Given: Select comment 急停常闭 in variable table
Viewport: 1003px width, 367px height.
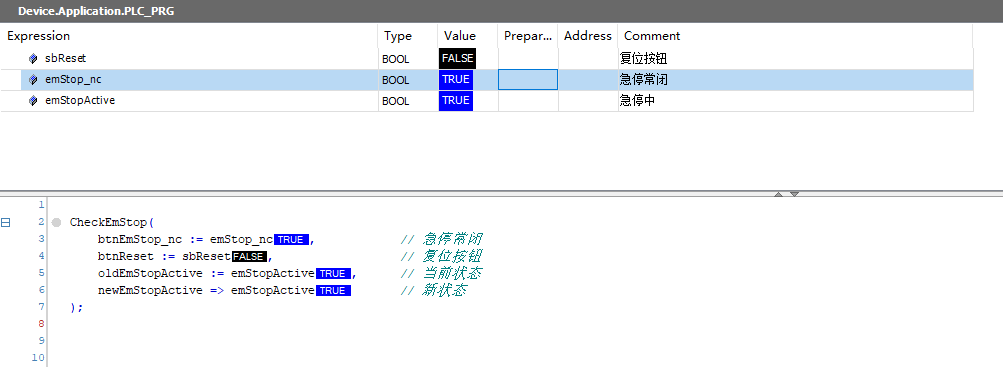Looking at the screenshot, I should pyautogui.click(x=644, y=80).
